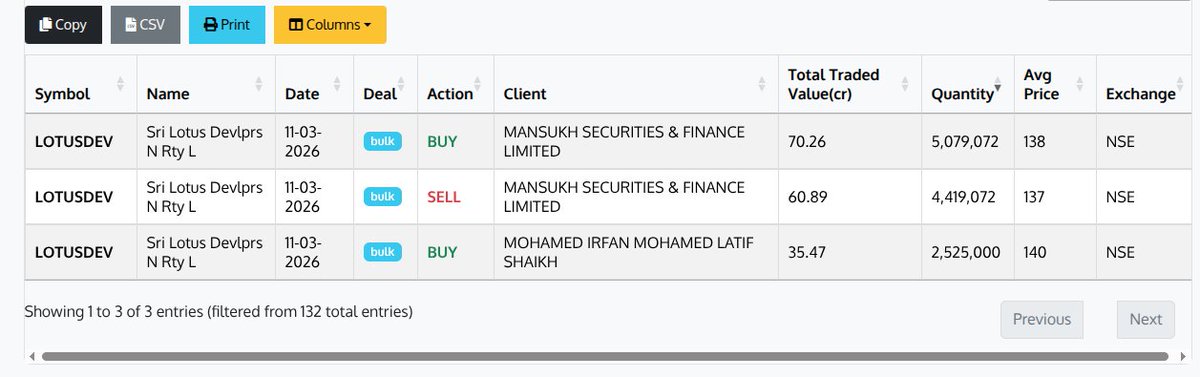This screenshot has height=377, width=1200.
Task: Click bulk badge in SELL row
Action: pos(382,197)
